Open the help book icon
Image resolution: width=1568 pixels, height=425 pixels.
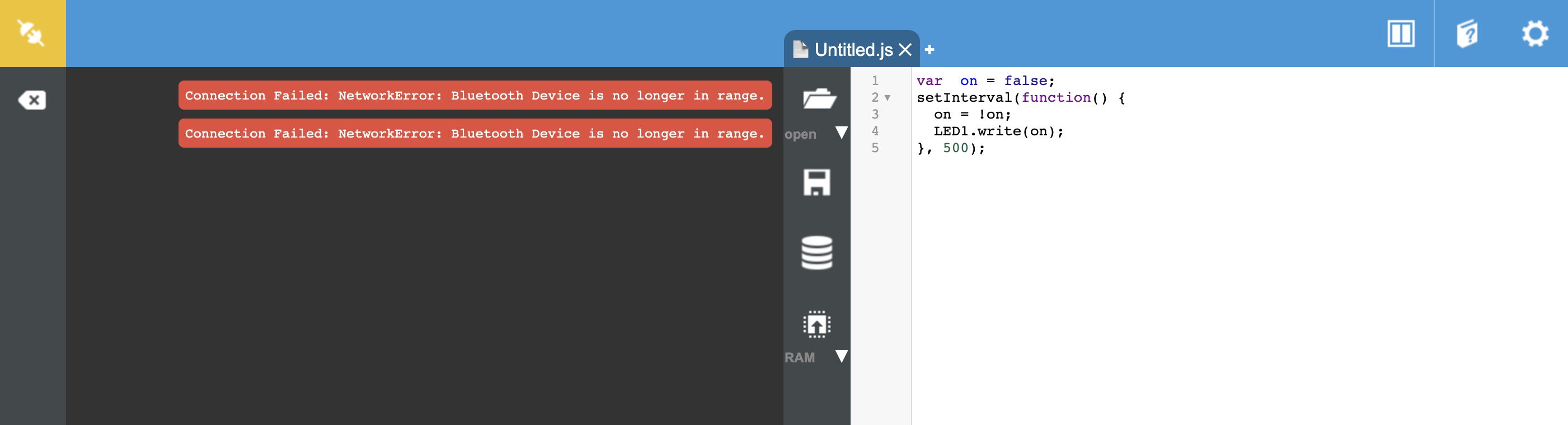point(1467,34)
